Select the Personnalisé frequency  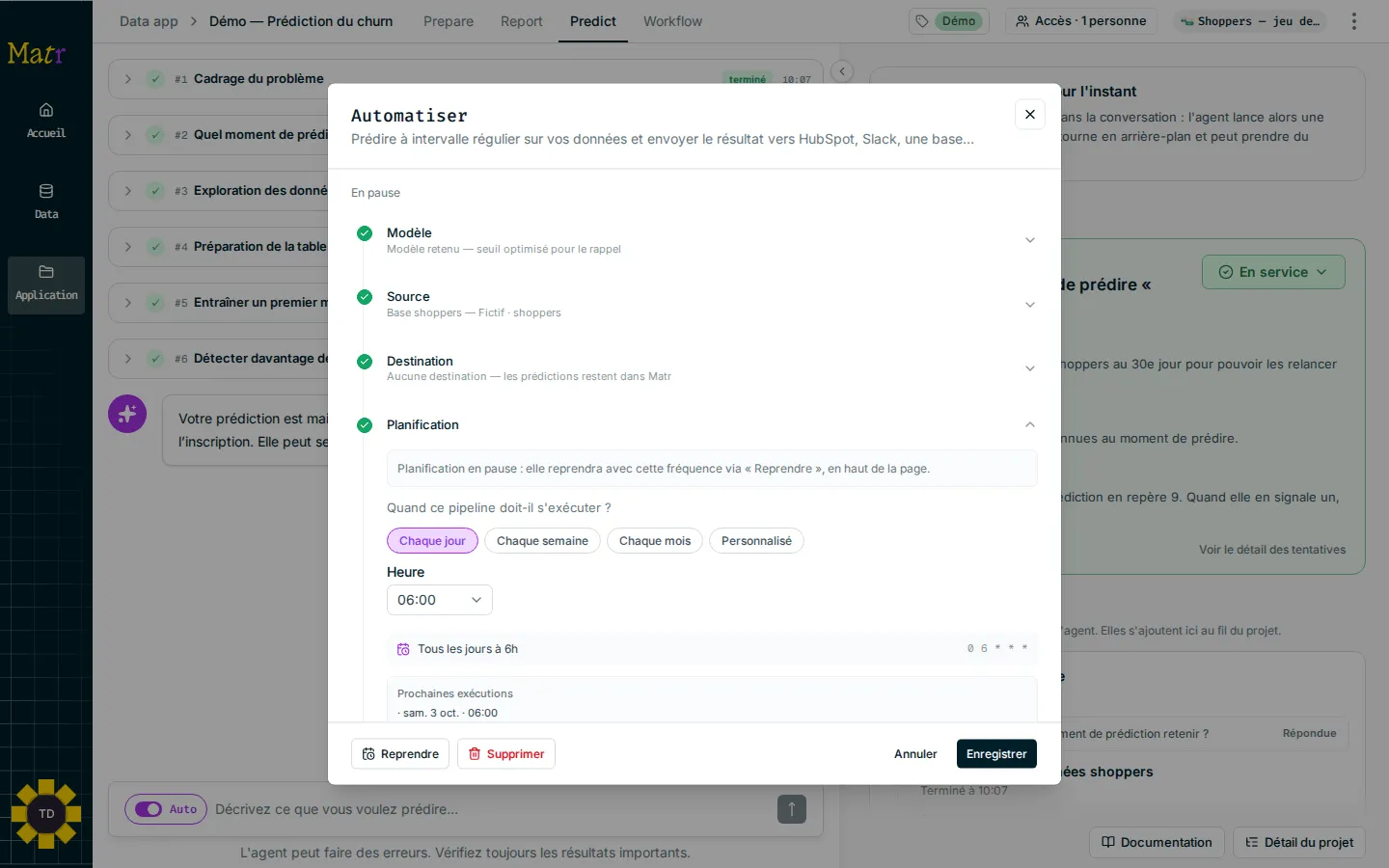(x=756, y=541)
